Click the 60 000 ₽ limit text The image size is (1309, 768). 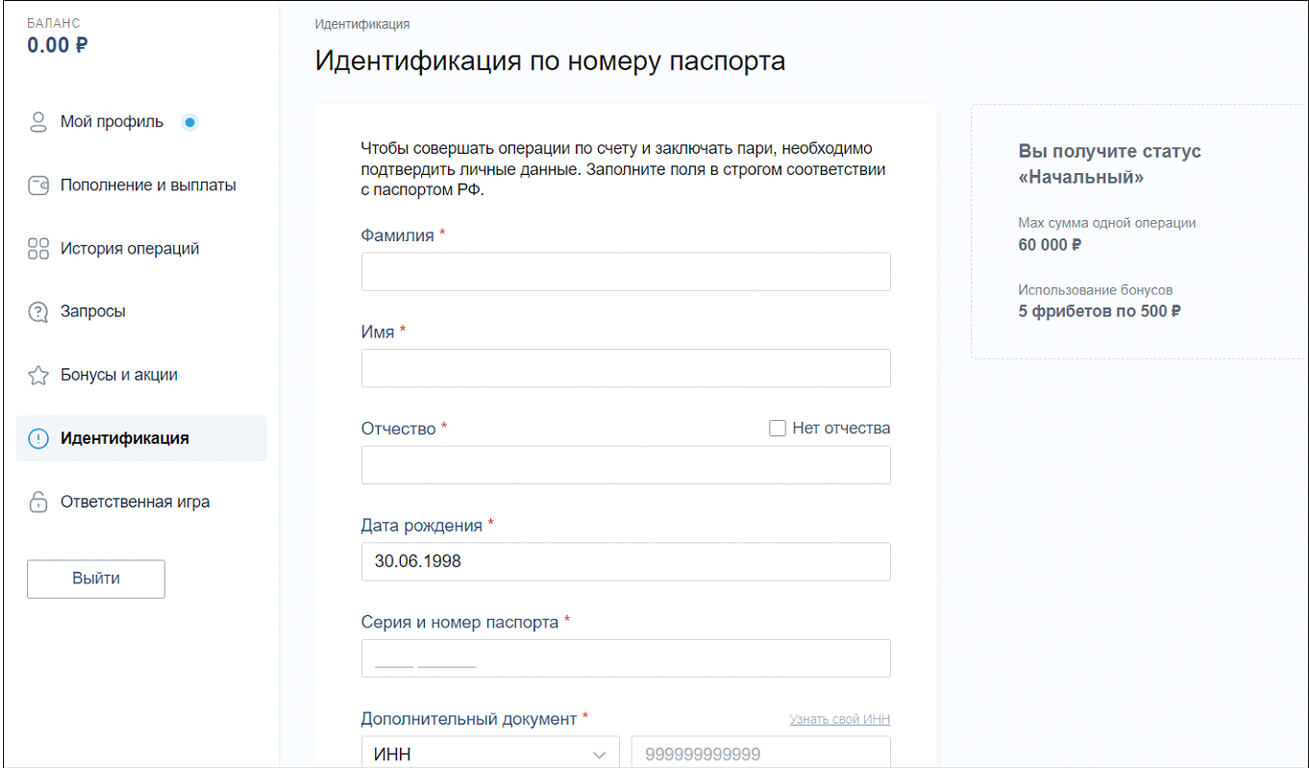(x=1050, y=244)
